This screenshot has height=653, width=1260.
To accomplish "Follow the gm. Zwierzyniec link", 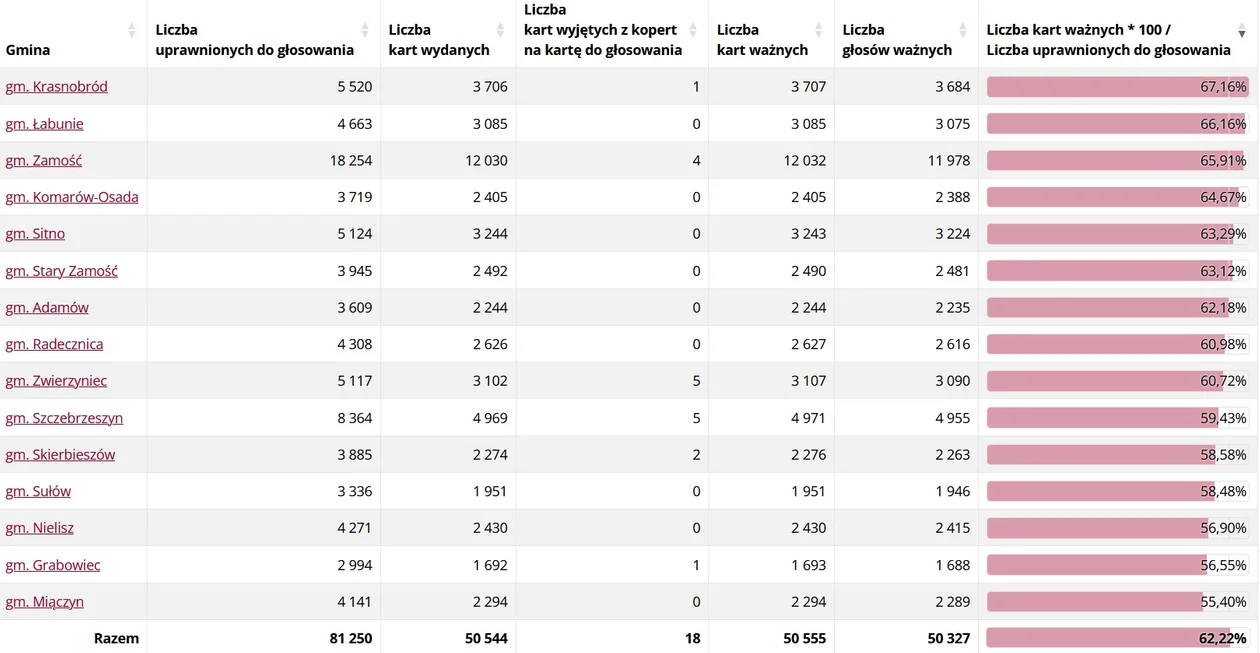I will (56, 381).
